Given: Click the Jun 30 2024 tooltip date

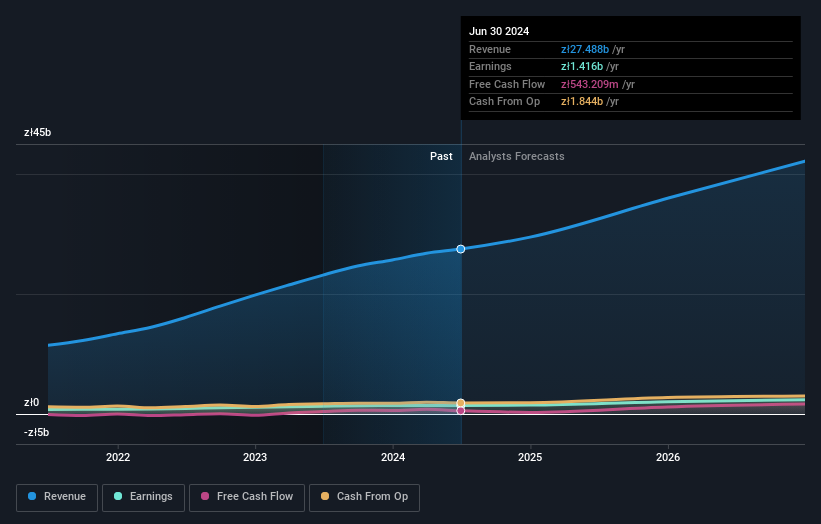Looking at the screenshot, I should pyautogui.click(x=499, y=31).
